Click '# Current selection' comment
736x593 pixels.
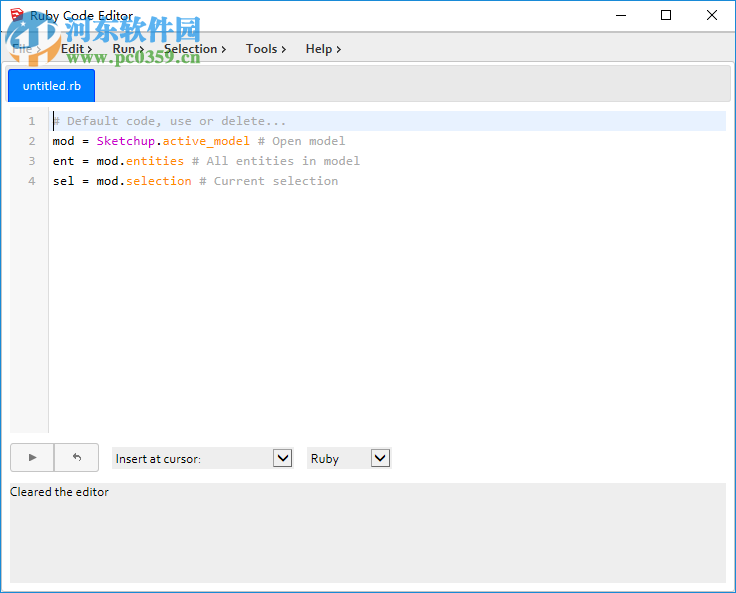tap(268, 181)
